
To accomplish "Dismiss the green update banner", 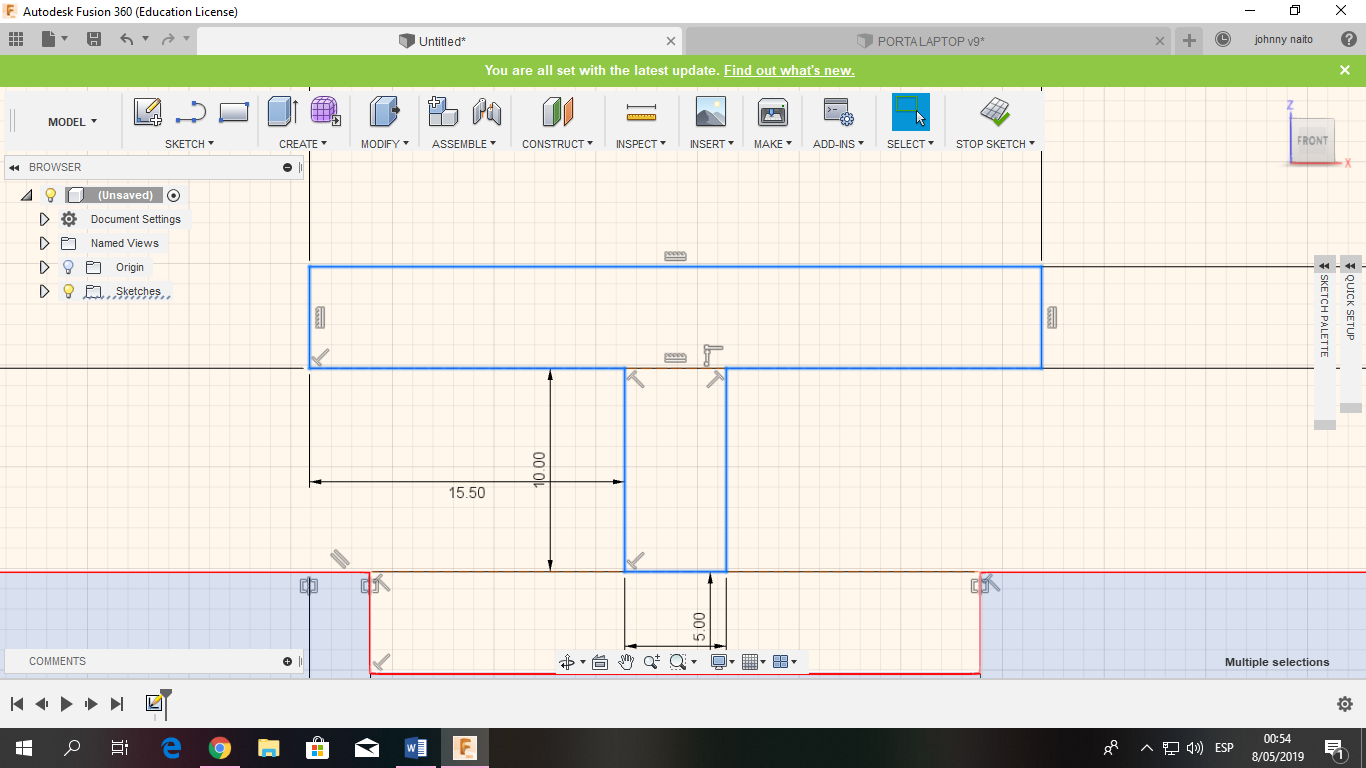I will pos(1345,70).
